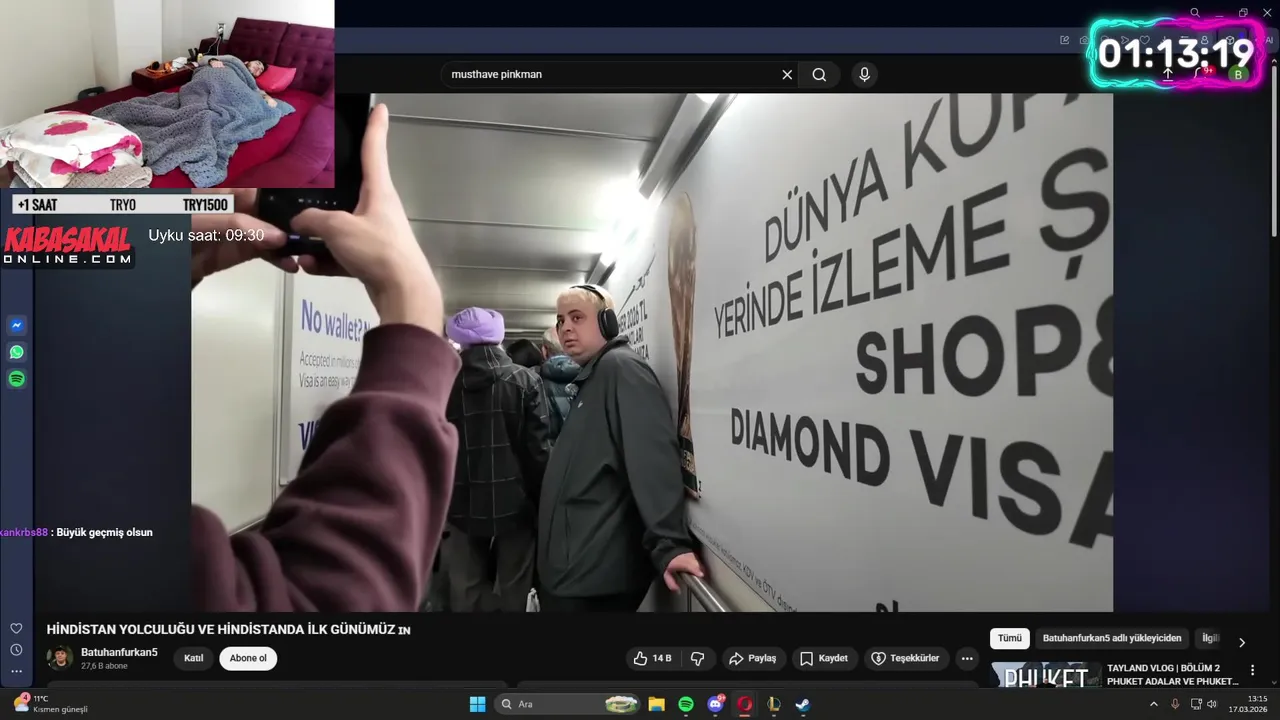The image size is (1280, 720).
Task: Show more filter chips with arrow
Action: [1242, 642]
